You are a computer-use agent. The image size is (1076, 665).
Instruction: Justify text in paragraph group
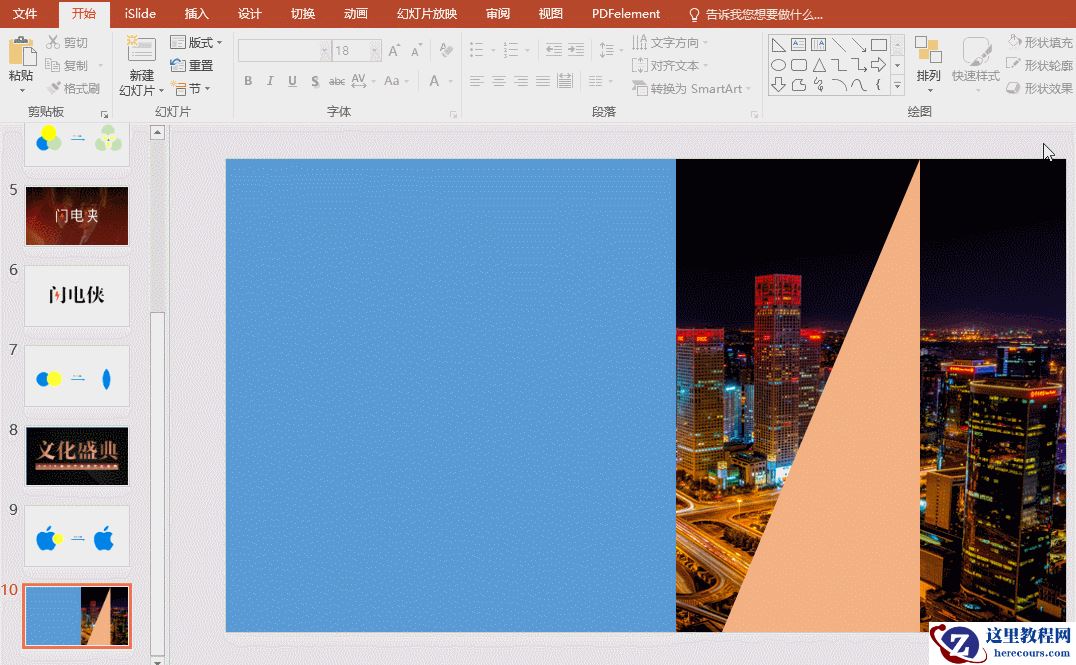543,81
